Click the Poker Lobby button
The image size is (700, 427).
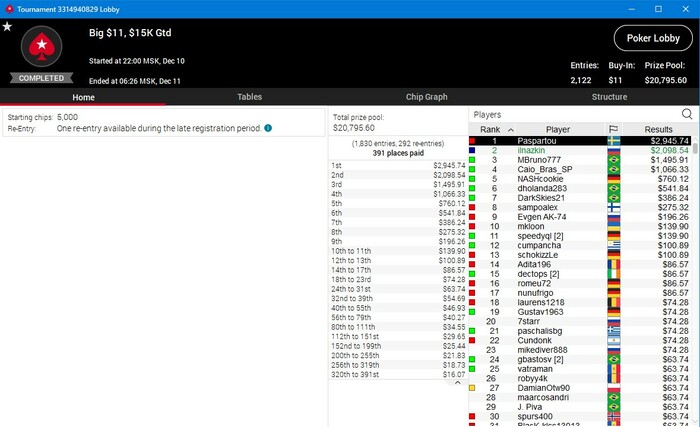(x=653, y=38)
